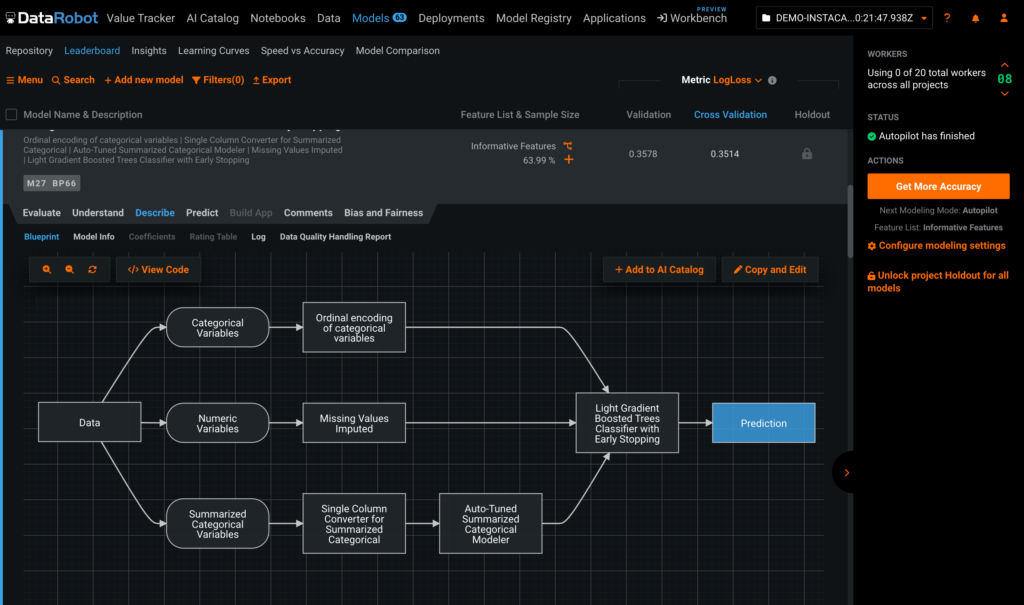Reset the blueprint view
1024x605 pixels.
[x=92, y=269]
